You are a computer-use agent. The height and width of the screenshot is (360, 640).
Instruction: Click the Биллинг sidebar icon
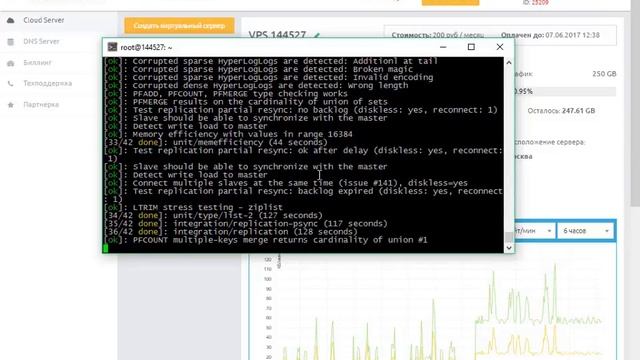tap(11, 63)
